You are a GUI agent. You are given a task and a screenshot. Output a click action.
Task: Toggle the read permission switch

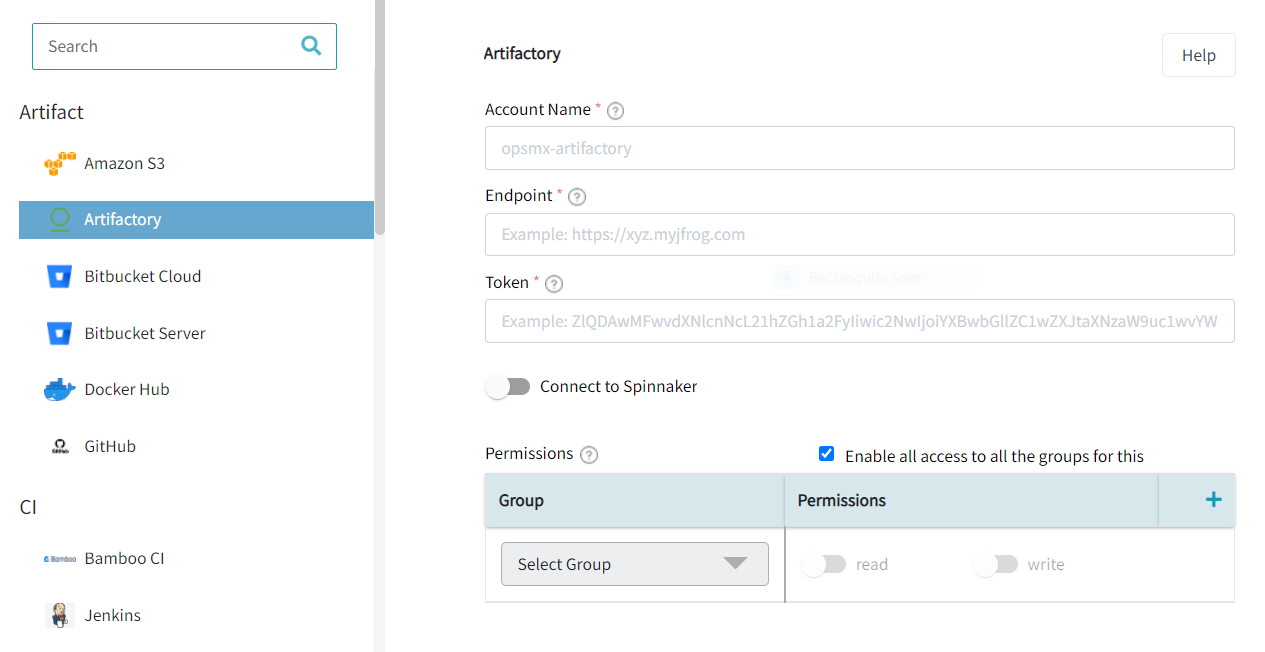823,564
